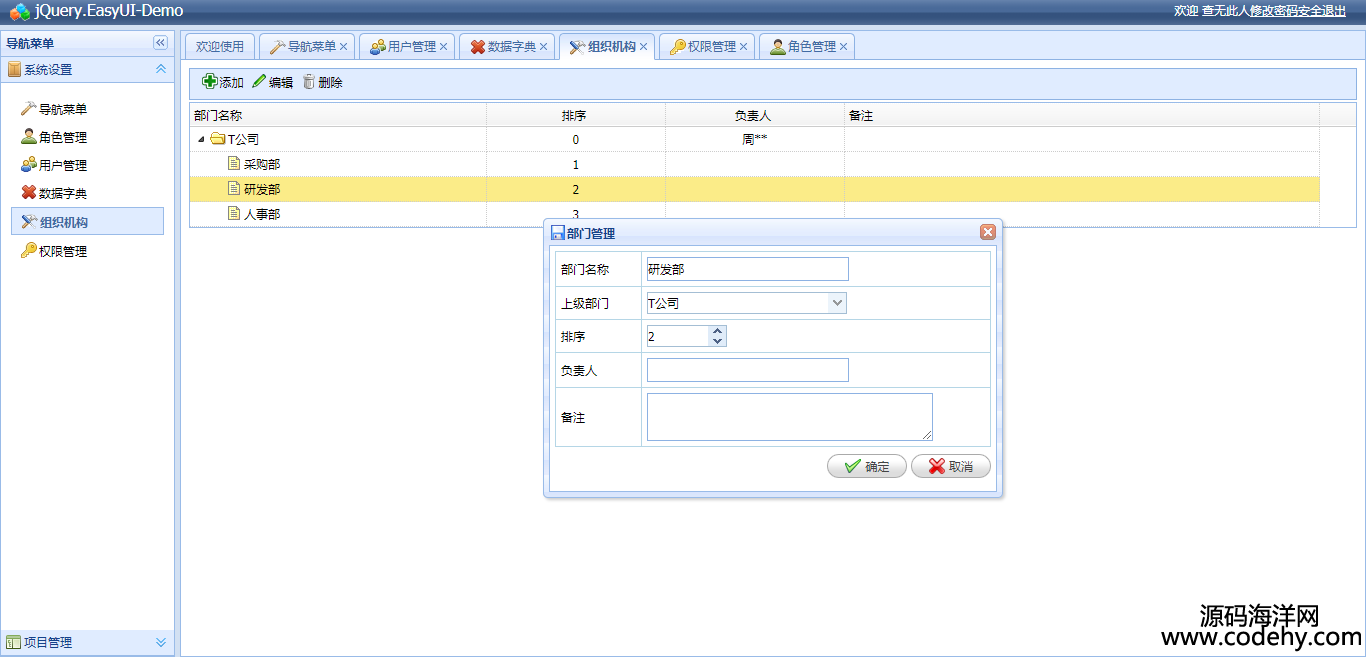Screen dimensions: 1366x657
Task: Click the trash Delete (删除) toolbar icon
Action: point(309,82)
